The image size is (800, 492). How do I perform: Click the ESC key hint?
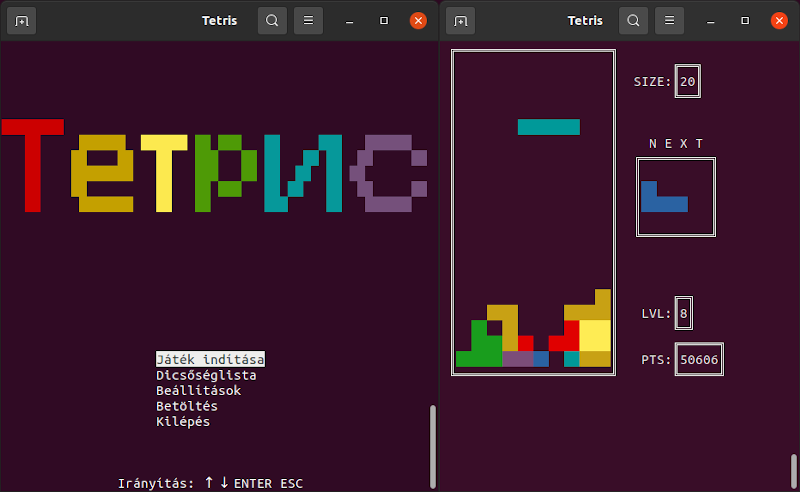291,483
